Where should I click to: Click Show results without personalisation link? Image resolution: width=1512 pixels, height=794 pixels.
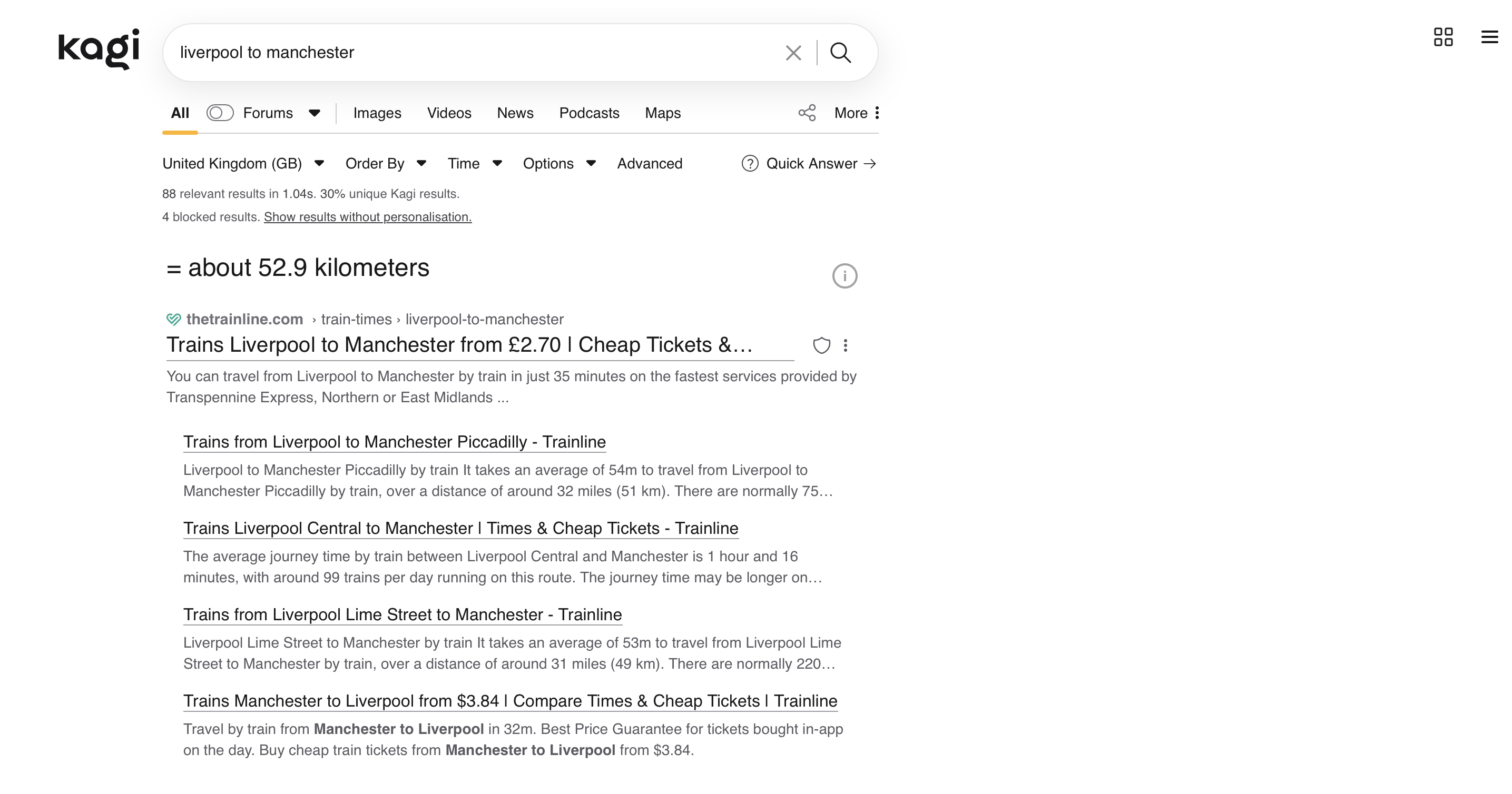367,217
